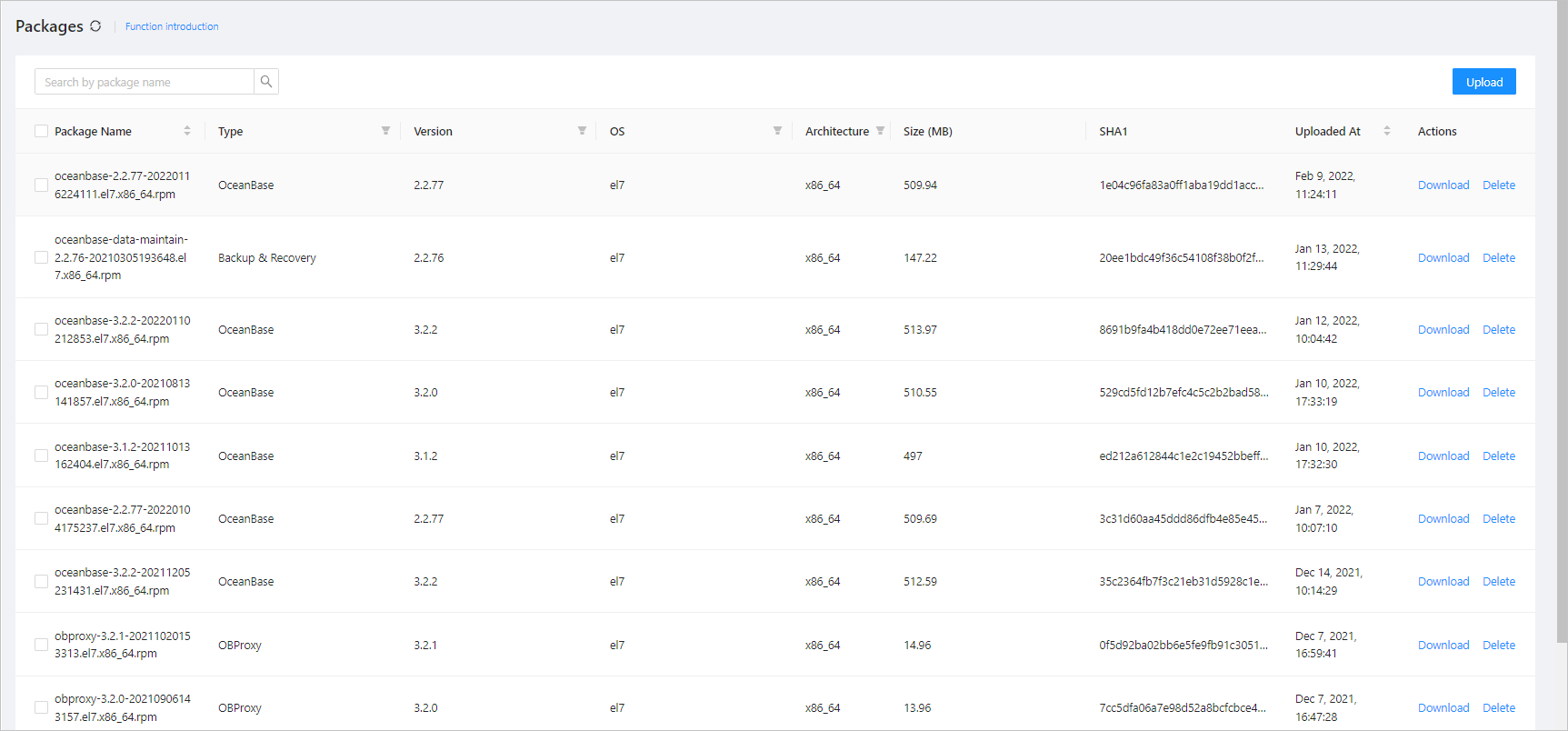The height and width of the screenshot is (731, 1568).
Task: Download the oceanbase-3.2.0 package
Action: [1443, 393]
